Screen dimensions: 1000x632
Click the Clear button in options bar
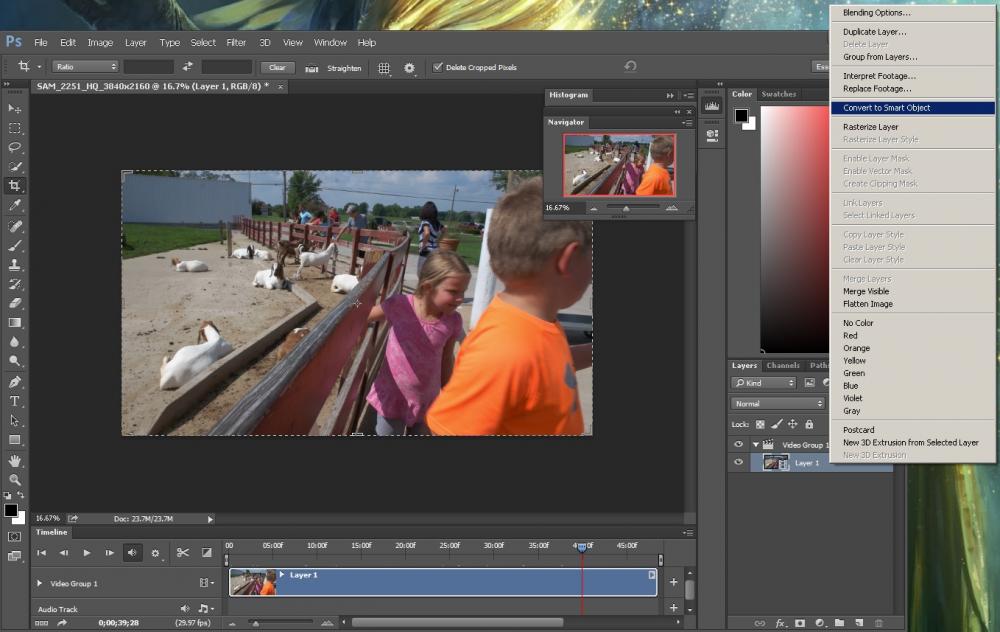pyautogui.click(x=277, y=67)
